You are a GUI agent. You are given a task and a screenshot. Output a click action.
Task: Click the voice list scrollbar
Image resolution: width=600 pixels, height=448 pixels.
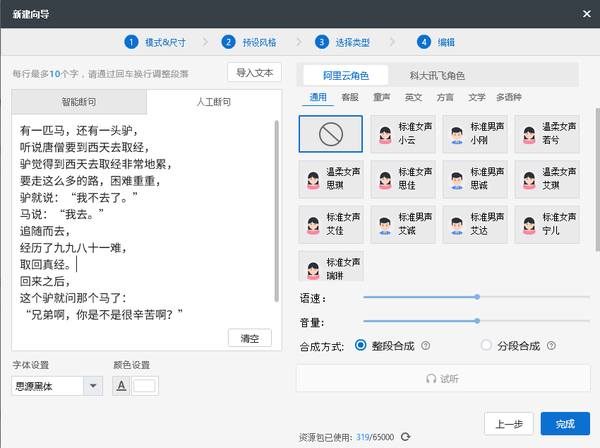pos(598,180)
